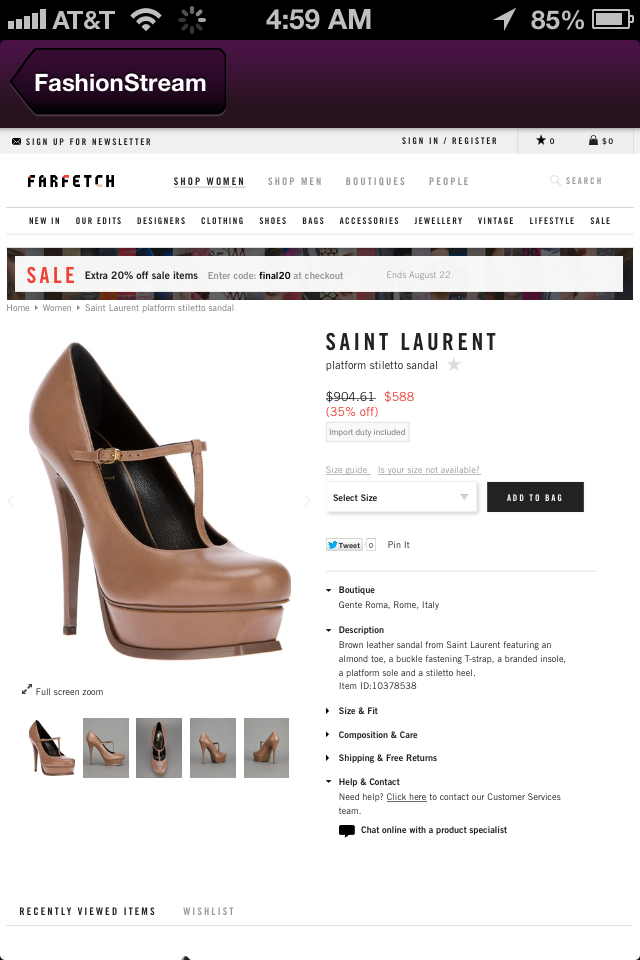Screen dimensions: 640x960
Task: Collapse the Description section
Action: click(x=355, y=629)
